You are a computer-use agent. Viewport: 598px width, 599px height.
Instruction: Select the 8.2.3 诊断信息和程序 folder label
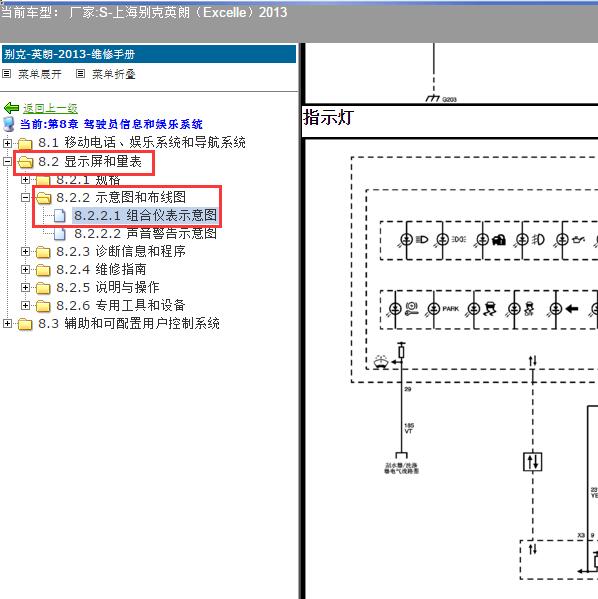pyautogui.click(x=121, y=251)
